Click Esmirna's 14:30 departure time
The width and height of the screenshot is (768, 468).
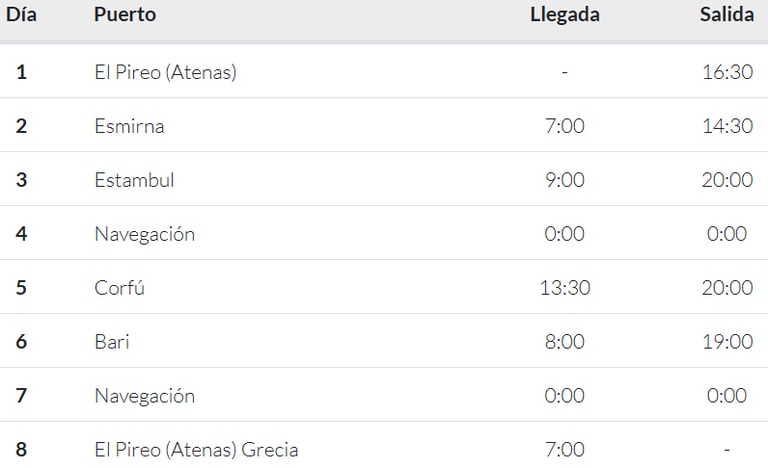727,126
